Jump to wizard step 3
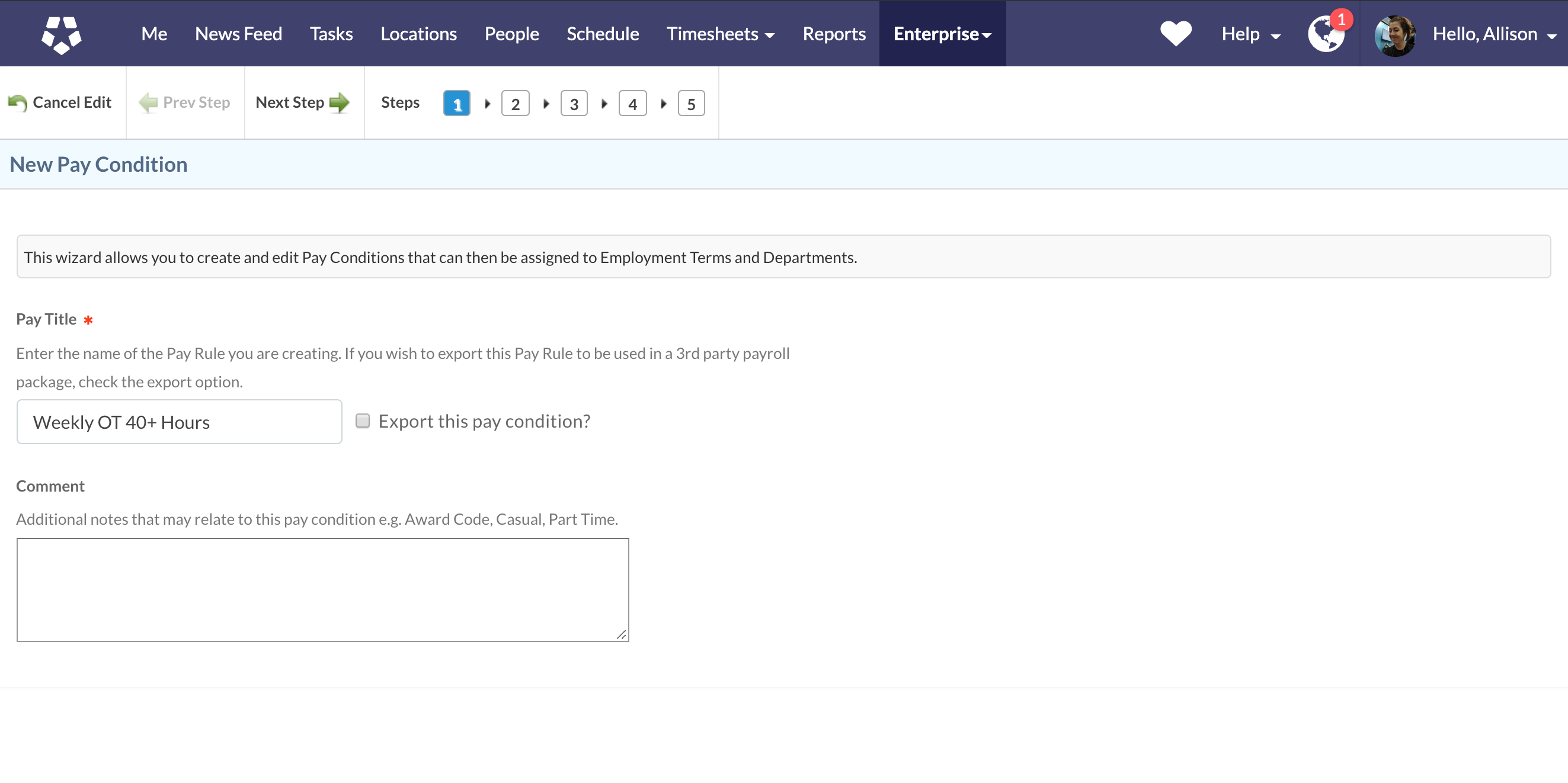This screenshot has width=1568, height=783. (574, 104)
